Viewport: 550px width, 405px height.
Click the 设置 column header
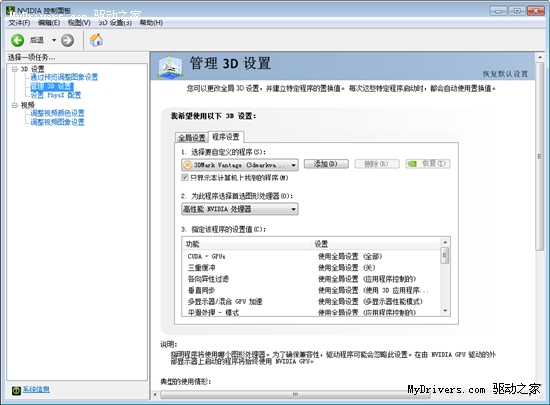(x=376, y=244)
